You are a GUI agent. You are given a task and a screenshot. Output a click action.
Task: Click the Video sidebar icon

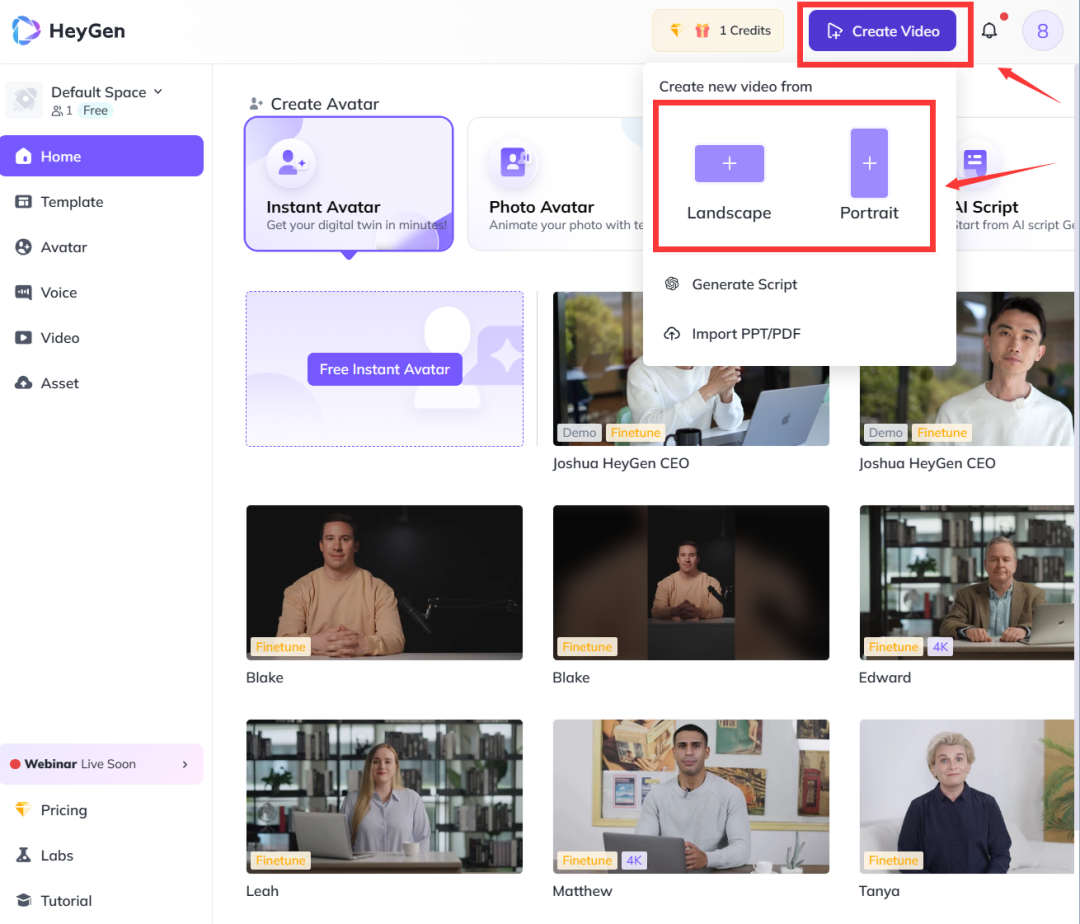tap(23, 338)
